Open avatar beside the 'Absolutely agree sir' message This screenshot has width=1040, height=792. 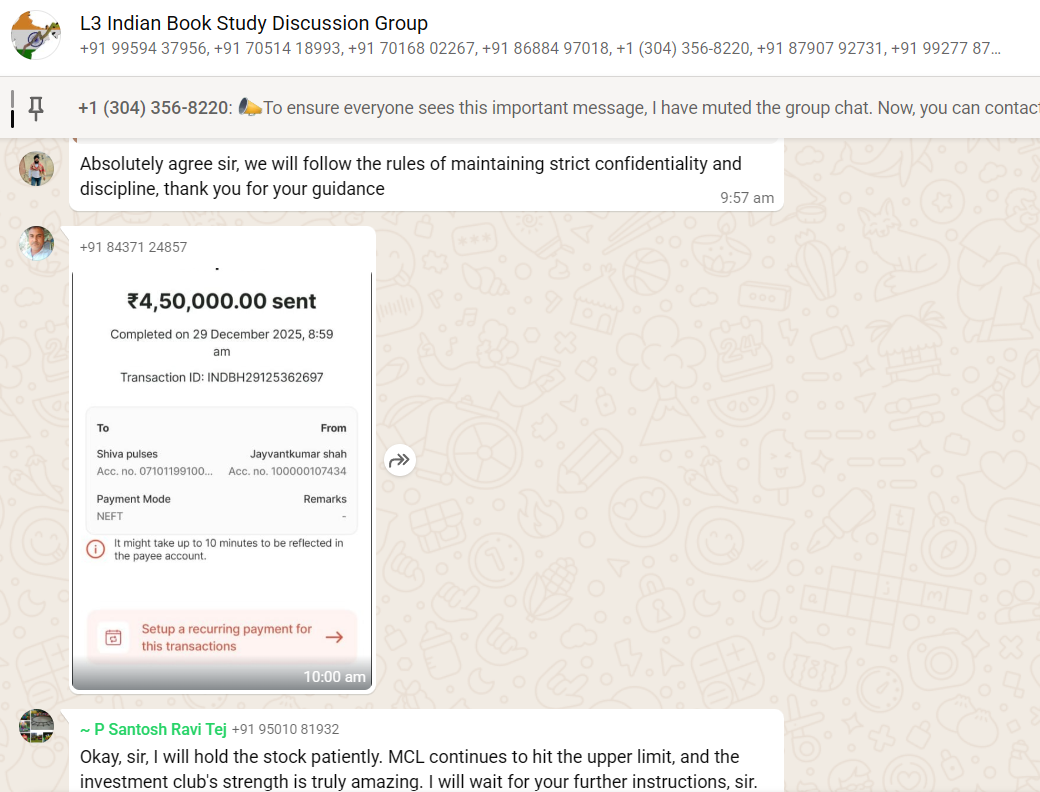(36, 168)
